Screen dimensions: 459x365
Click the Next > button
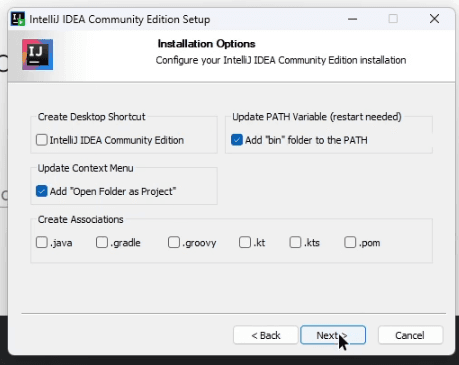pyautogui.click(x=333, y=335)
